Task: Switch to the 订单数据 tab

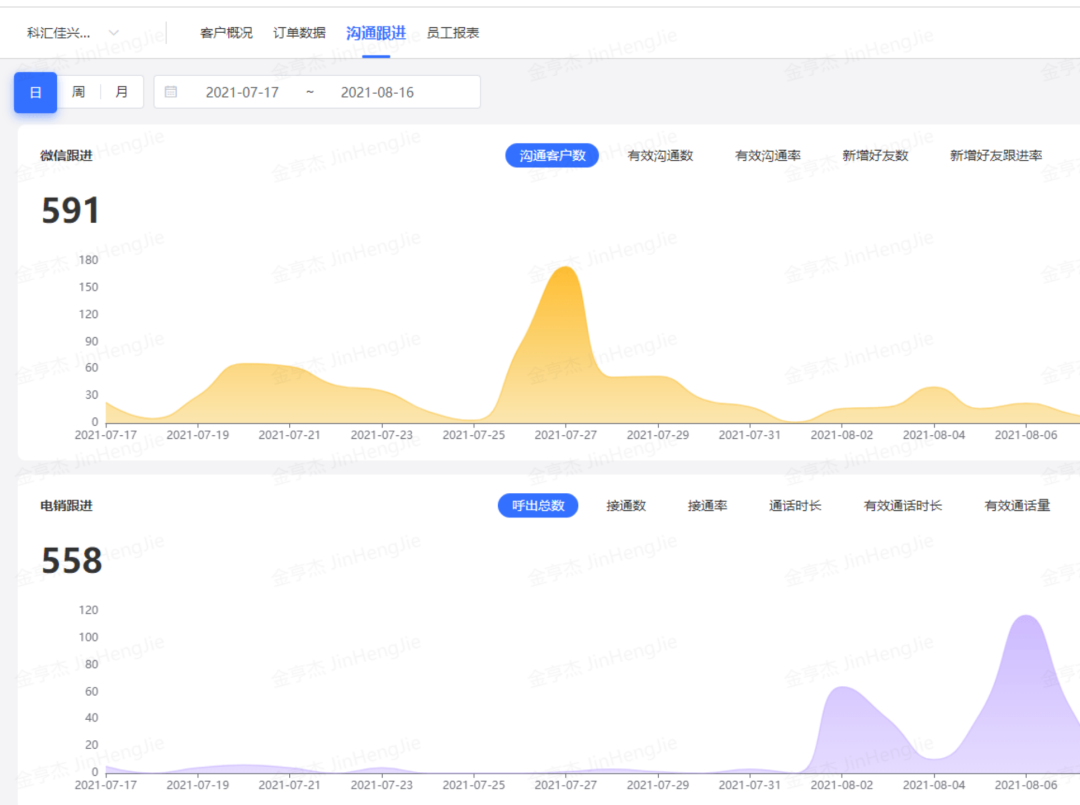Action: [x=300, y=32]
